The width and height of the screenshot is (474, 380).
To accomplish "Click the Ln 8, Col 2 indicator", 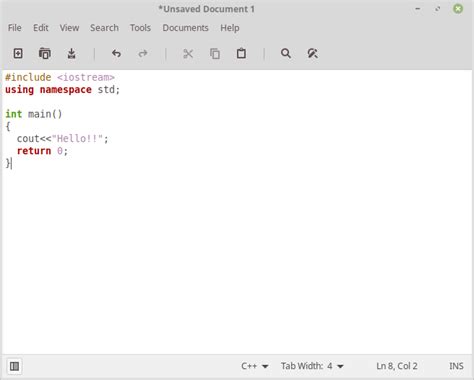I will (397, 366).
